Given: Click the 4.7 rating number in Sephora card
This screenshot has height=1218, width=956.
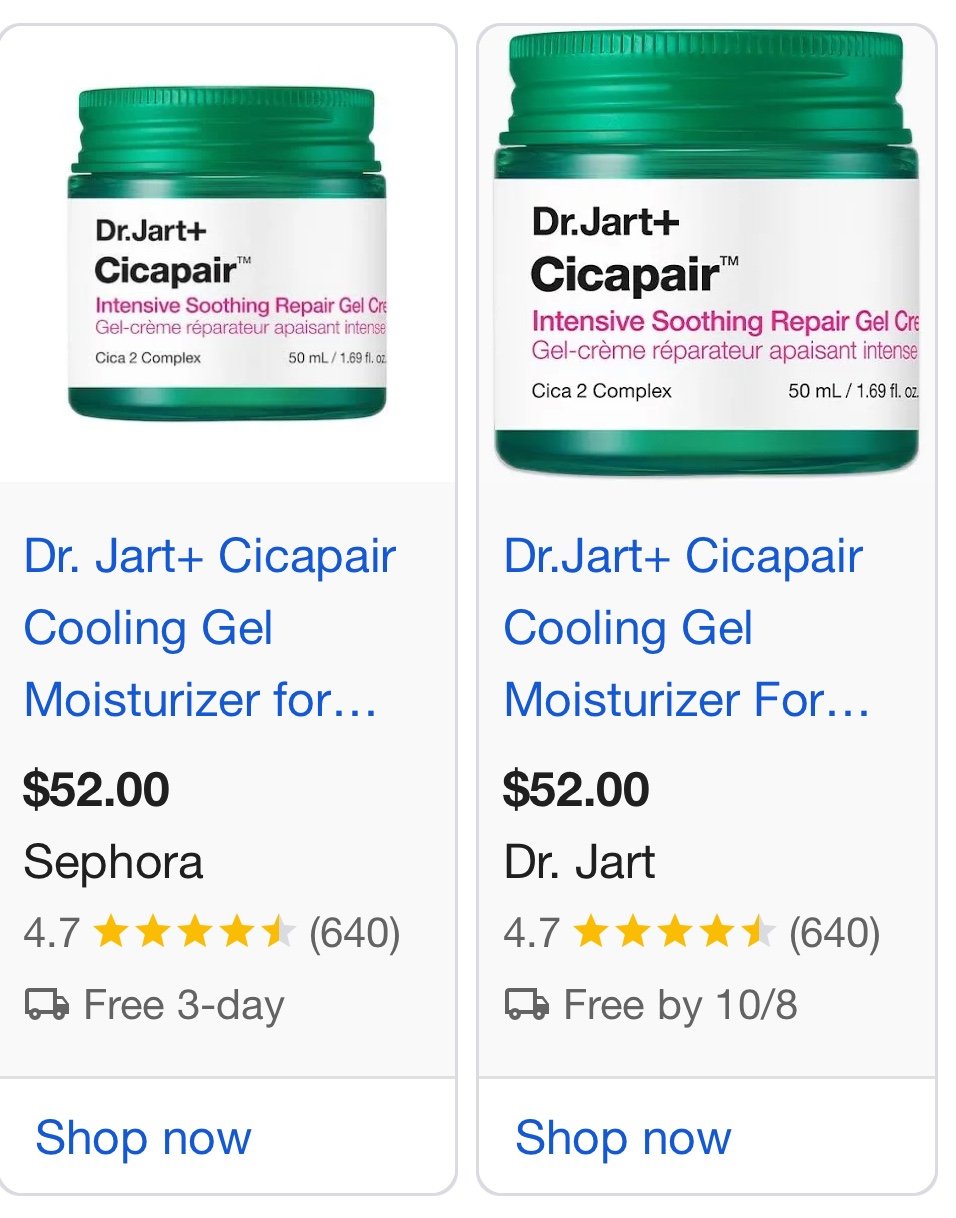Looking at the screenshot, I should pyautogui.click(x=51, y=933).
